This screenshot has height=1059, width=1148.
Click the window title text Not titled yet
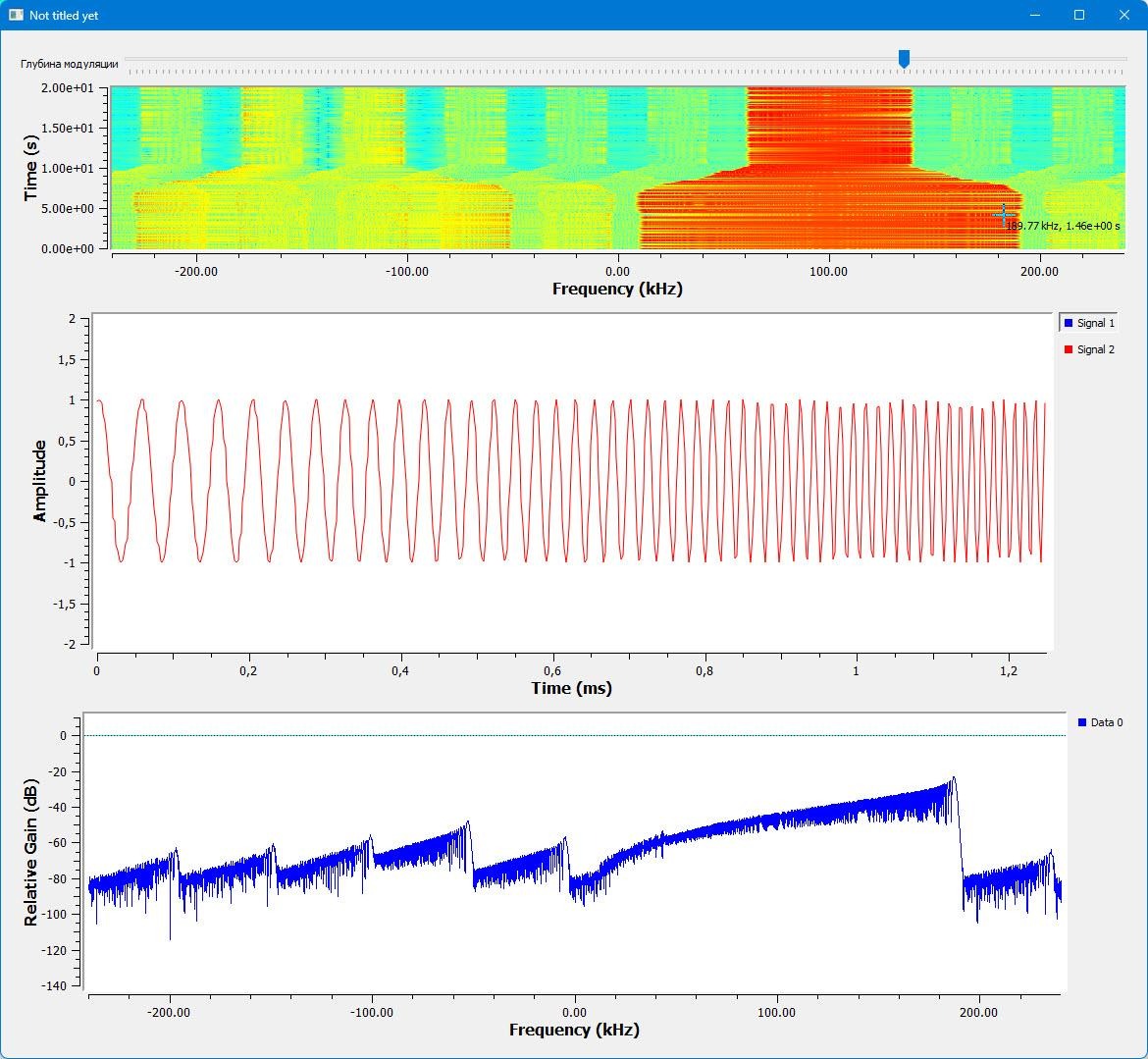tap(64, 16)
